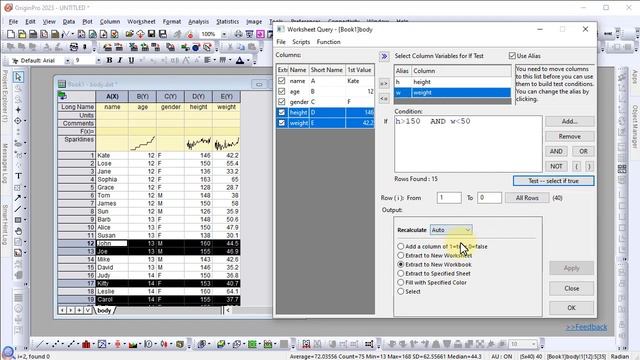Click workbook organizer icon in Book1 corner

click(x=62, y=96)
